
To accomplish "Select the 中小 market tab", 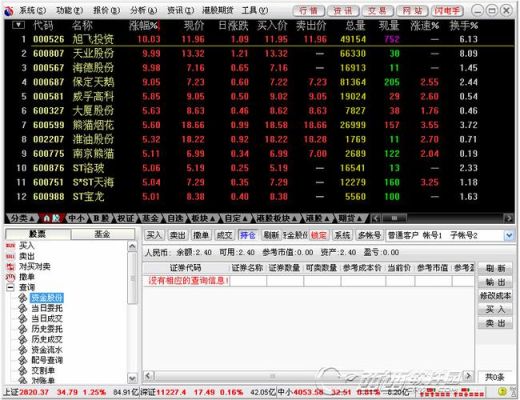I will coord(76,218).
